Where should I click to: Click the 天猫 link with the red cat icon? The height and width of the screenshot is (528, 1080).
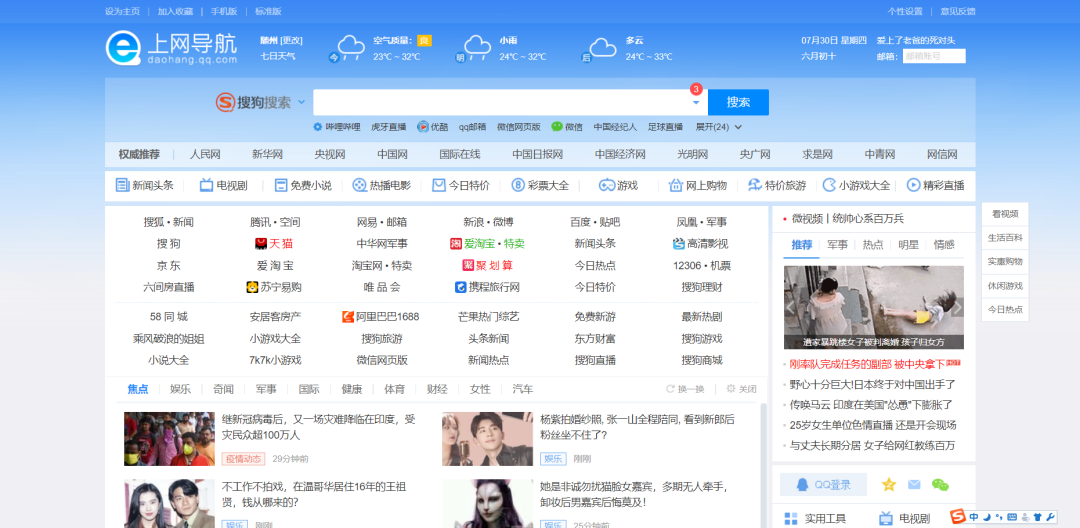pos(274,244)
